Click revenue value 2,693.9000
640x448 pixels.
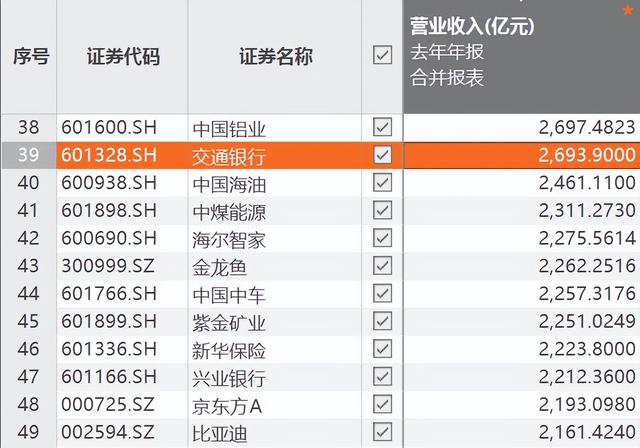coord(587,155)
